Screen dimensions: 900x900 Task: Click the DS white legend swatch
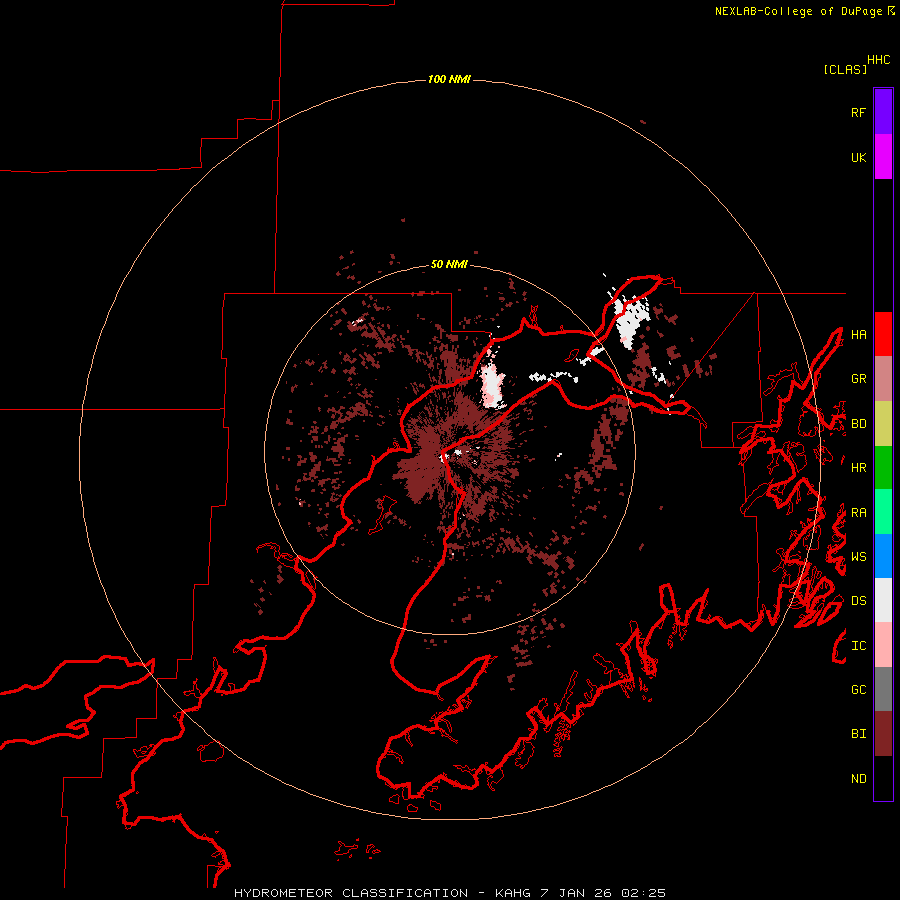click(x=883, y=600)
